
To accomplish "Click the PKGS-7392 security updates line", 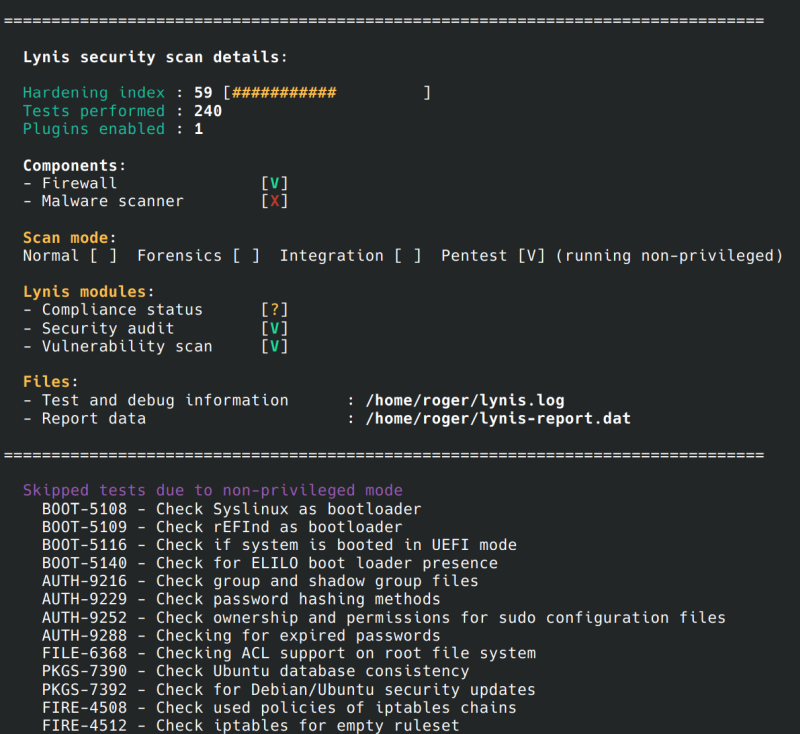I will pos(288,689).
